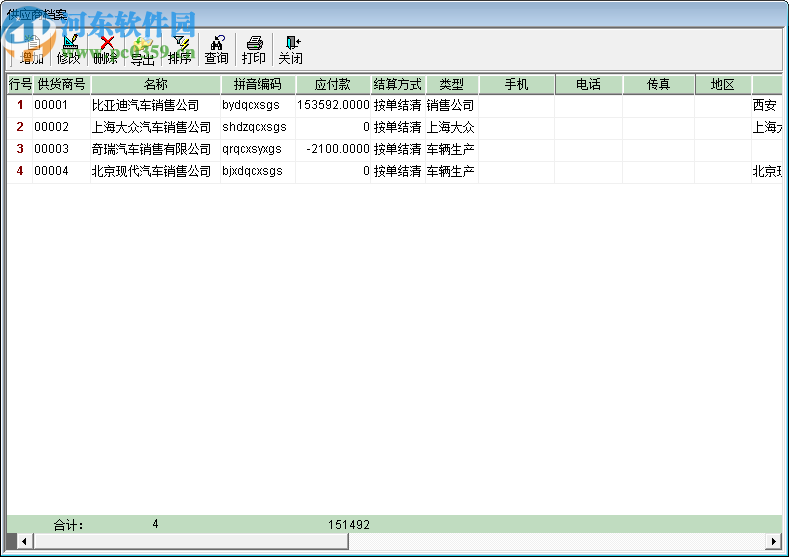This screenshot has height=557, width=789.
Task: Click pinyin code bjxdqcxsgs
Action: click(x=252, y=172)
